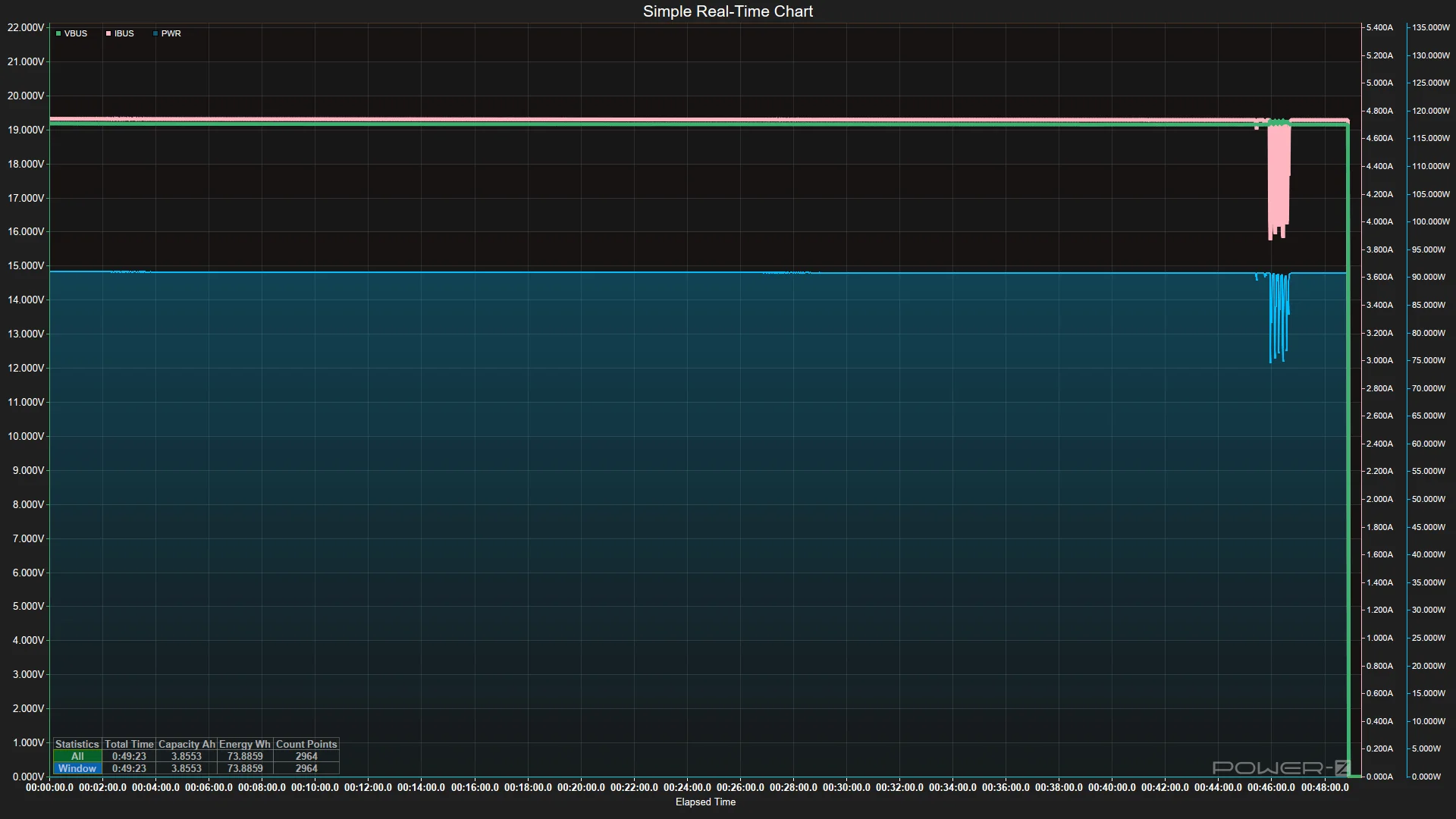Click the 135.000W power axis label

click(x=1431, y=27)
